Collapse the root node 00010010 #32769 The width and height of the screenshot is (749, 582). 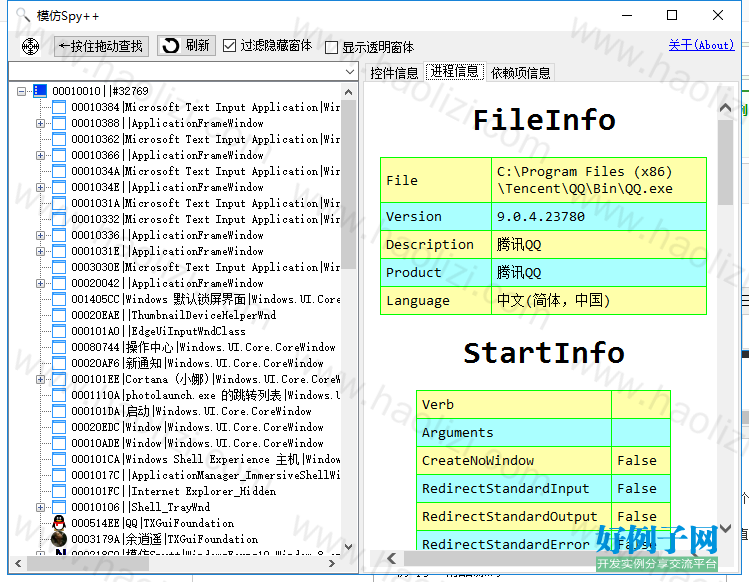pyautogui.click(x=21, y=91)
